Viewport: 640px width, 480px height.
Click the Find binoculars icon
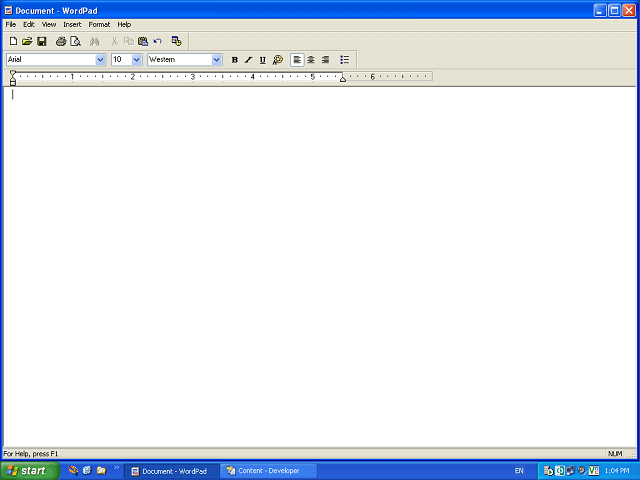click(95, 41)
